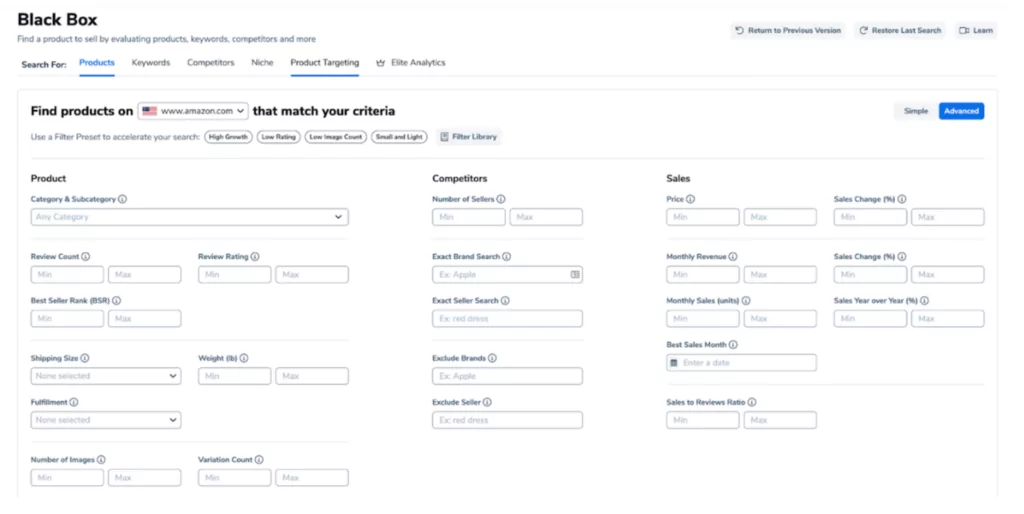Expand the Shipping Size dropdown
The image size is (1024, 514).
[105, 376]
